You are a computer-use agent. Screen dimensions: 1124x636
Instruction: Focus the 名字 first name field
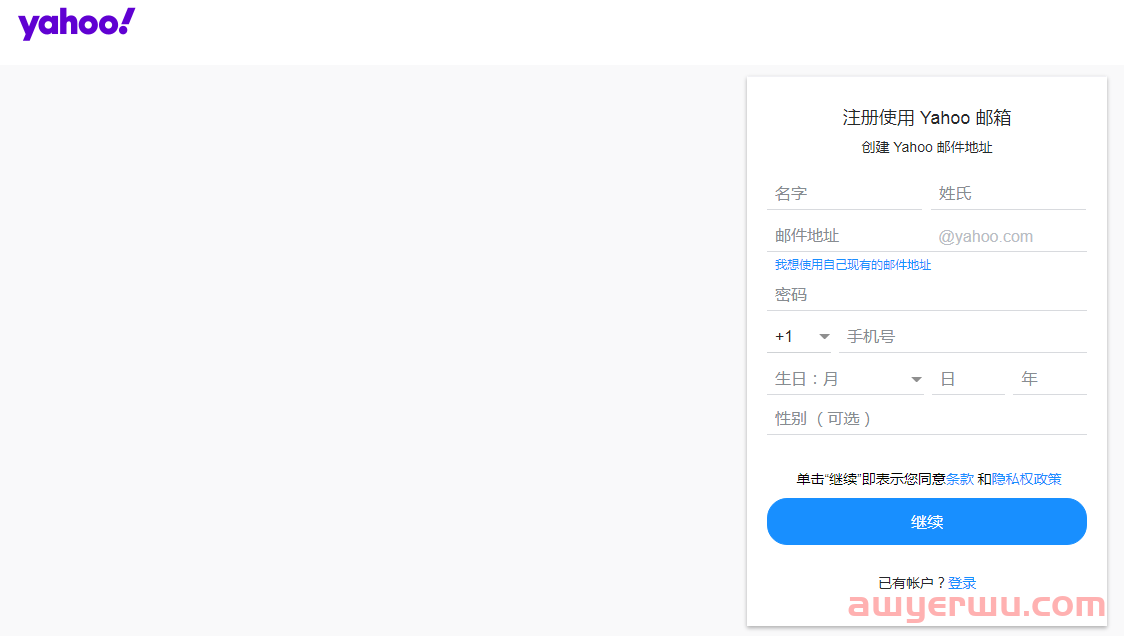(844, 194)
